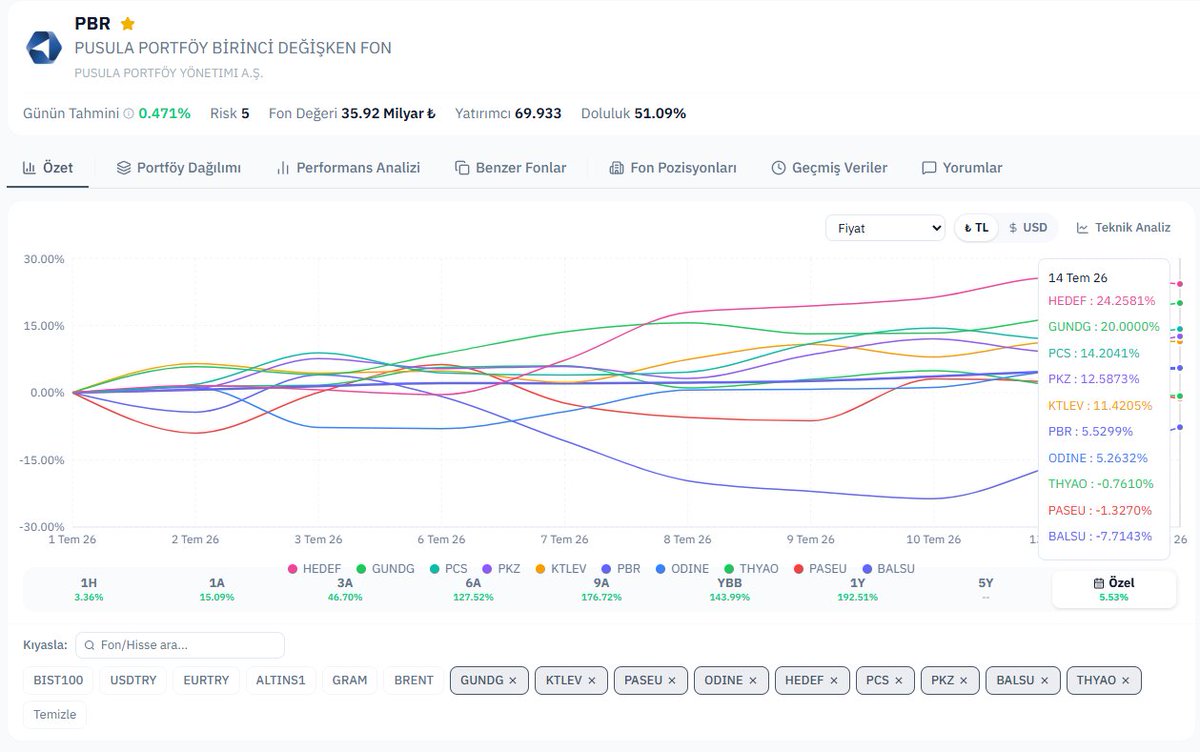Screen dimensions: 1200x752
Task: Toggle ODINE series in chart legend
Action: (x=681, y=568)
